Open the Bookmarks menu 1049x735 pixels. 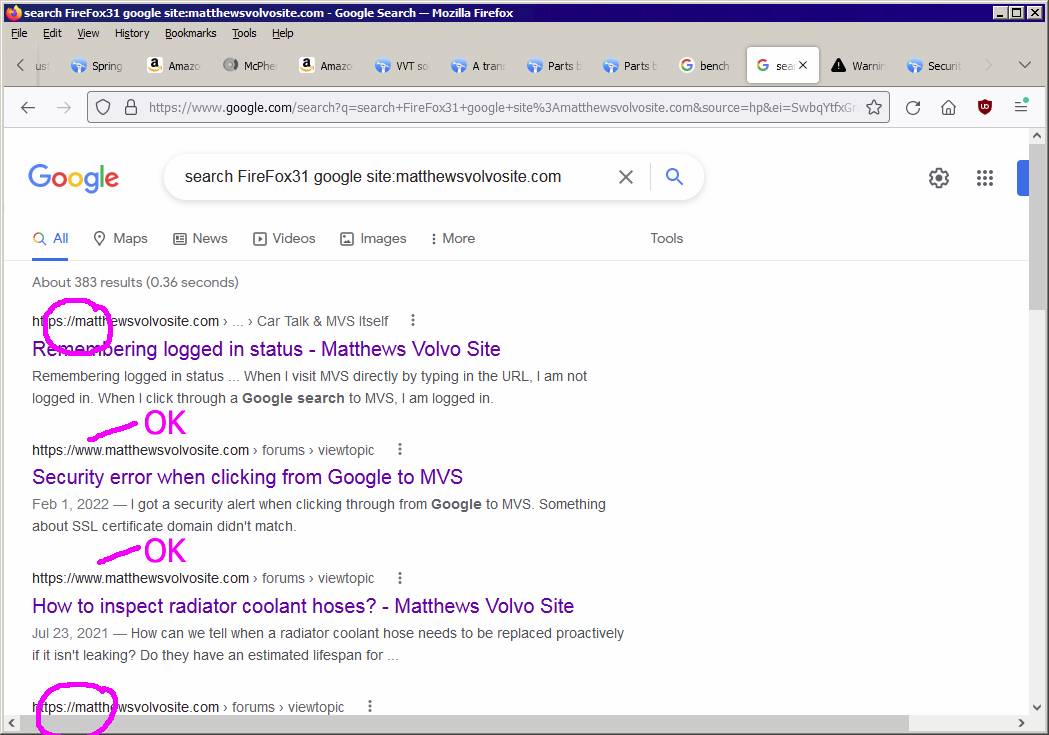[x=189, y=32]
